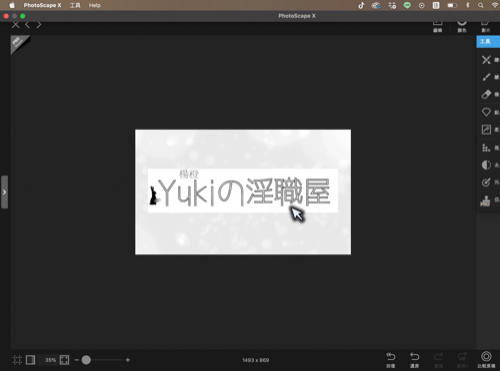This screenshot has width=500, height=371.
Task: Open the PhotoScape X application menu
Action: 42,5
